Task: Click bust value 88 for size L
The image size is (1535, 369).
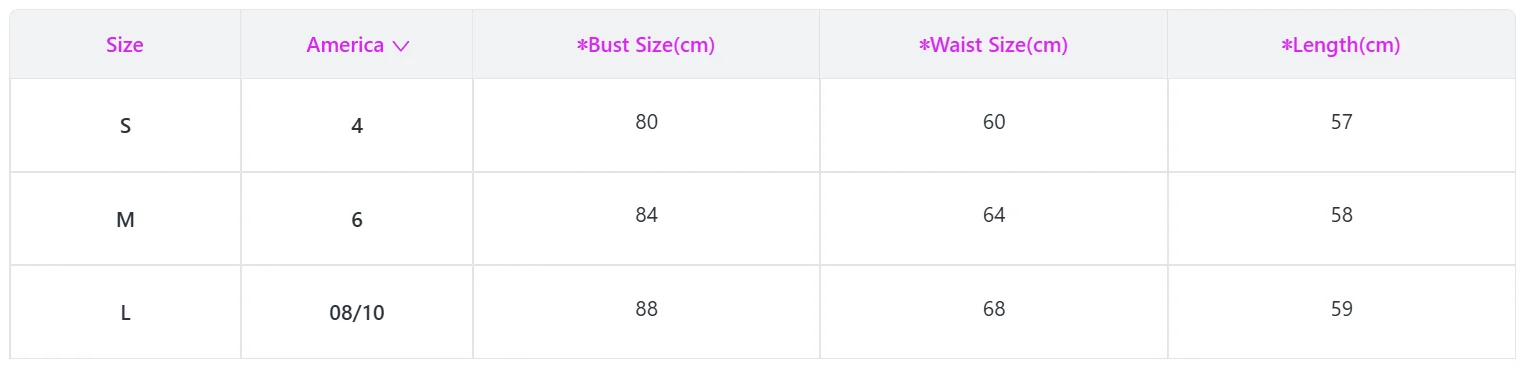Action: (646, 309)
